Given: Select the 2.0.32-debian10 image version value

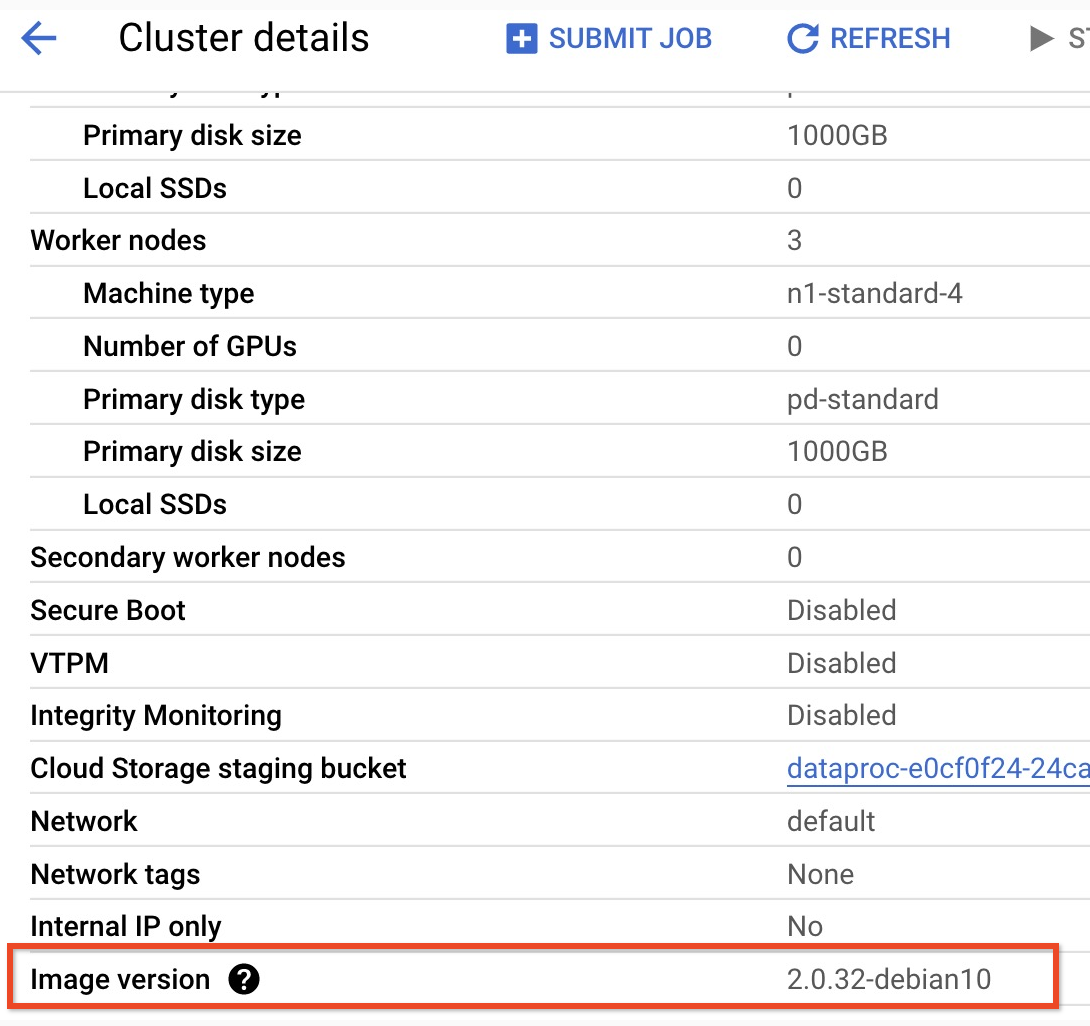Looking at the screenshot, I should [889, 979].
